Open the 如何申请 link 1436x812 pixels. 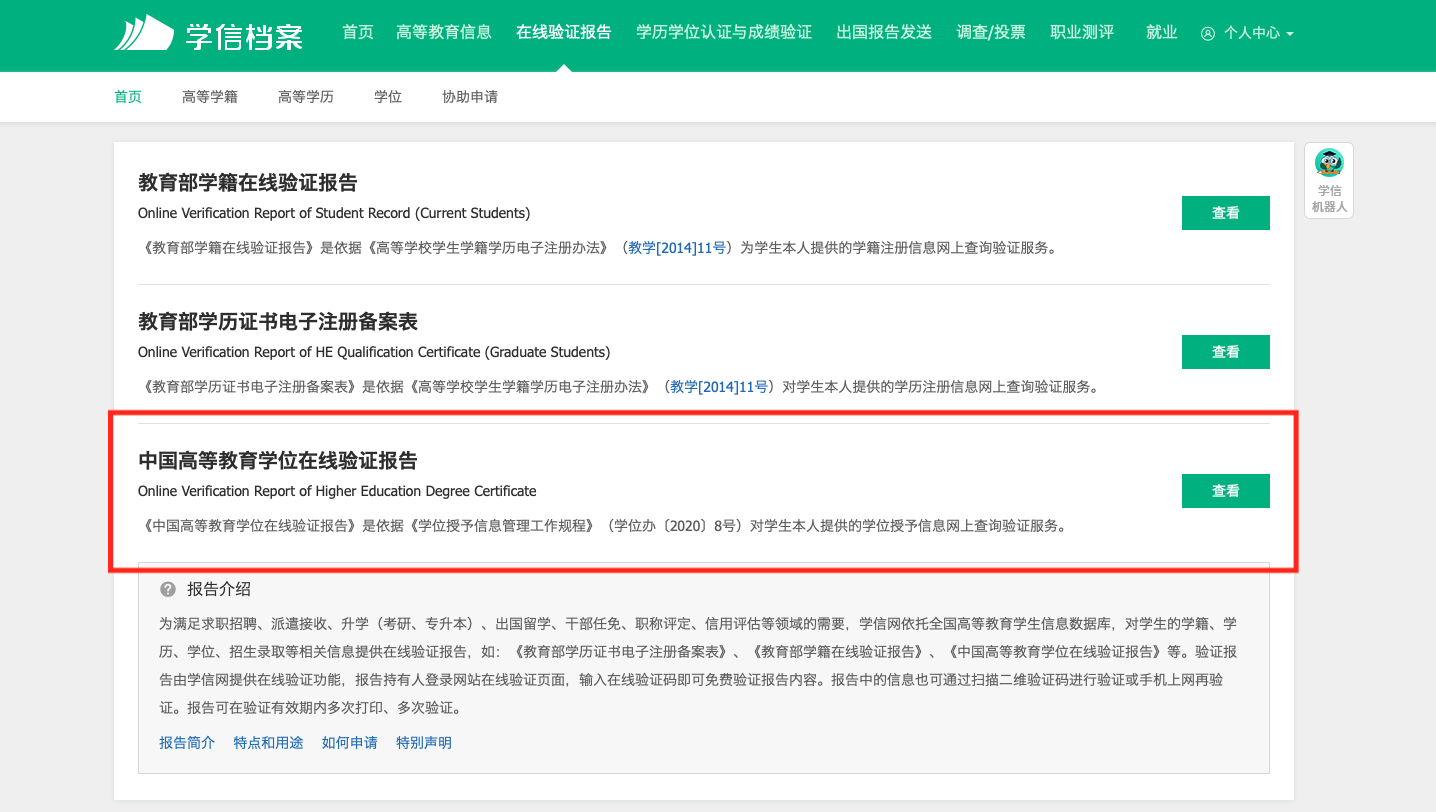click(x=350, y=743)
